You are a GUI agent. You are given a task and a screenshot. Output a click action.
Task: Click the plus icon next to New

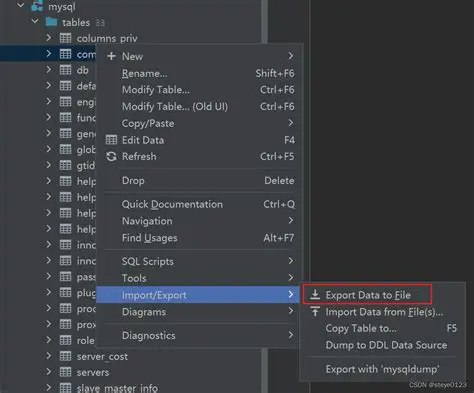[x=111, y=56]
